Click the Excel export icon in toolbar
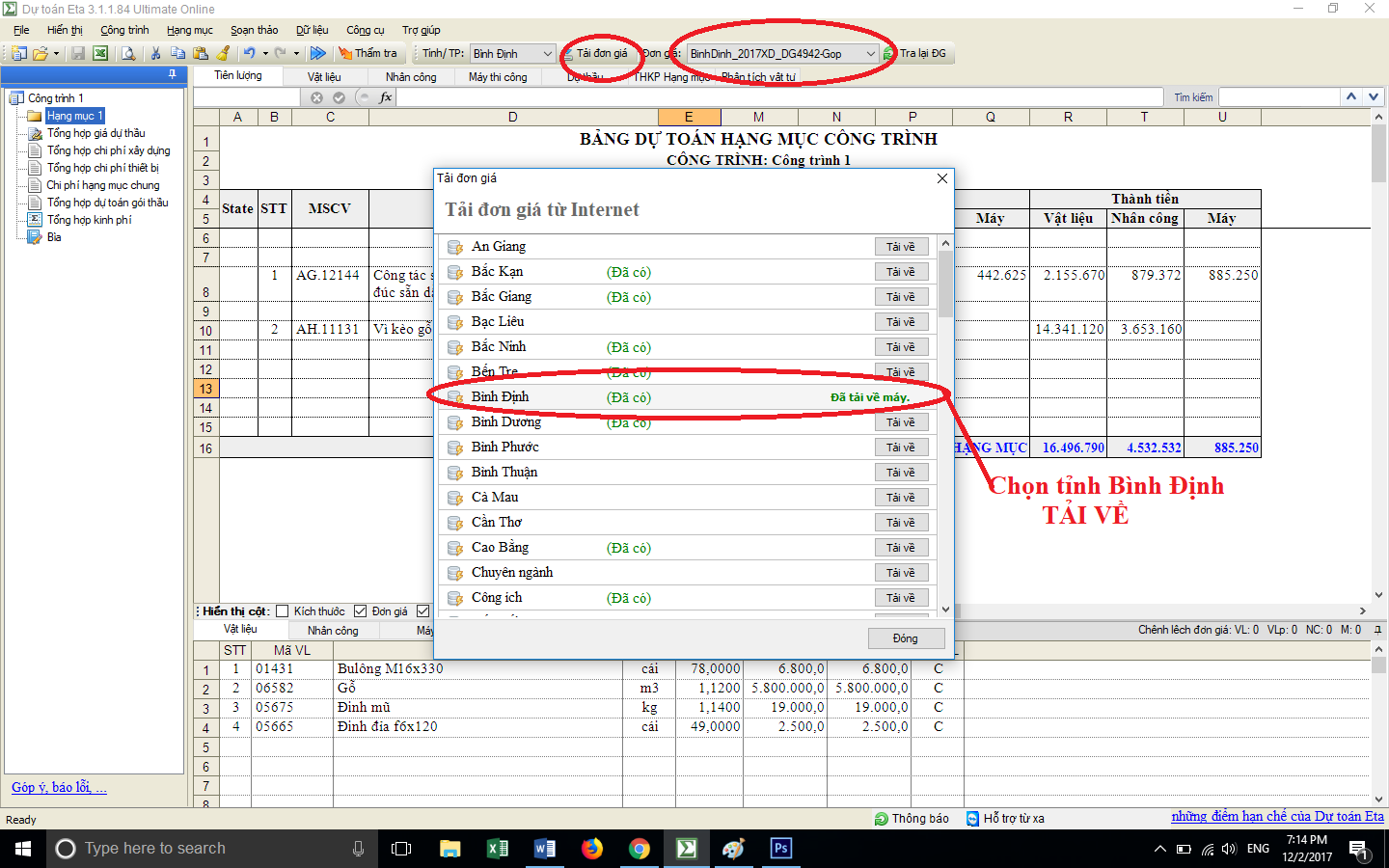The image size is (1389, 868). click(99, 54)
